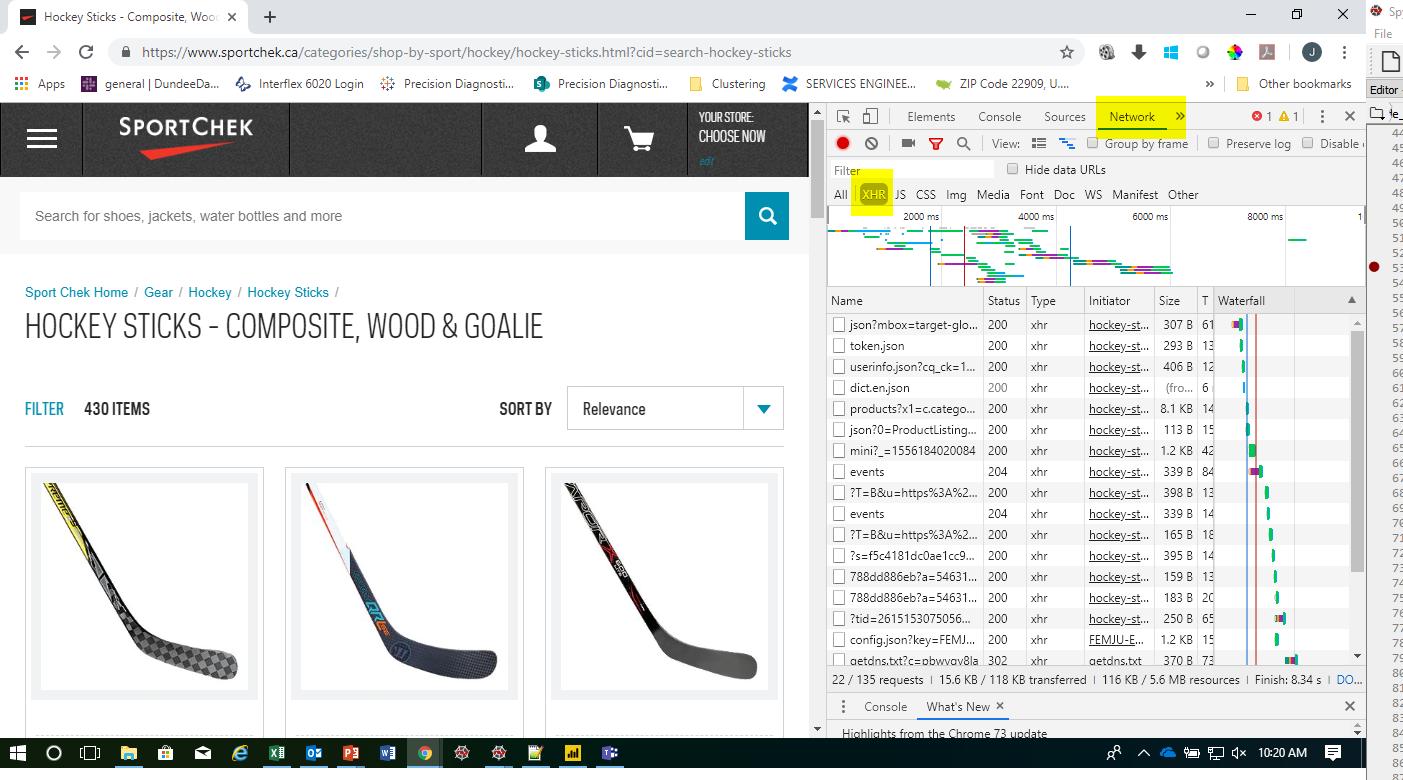Reload the current page
The width and height of the screenshot is (1403, 780).
click(86, 52)
